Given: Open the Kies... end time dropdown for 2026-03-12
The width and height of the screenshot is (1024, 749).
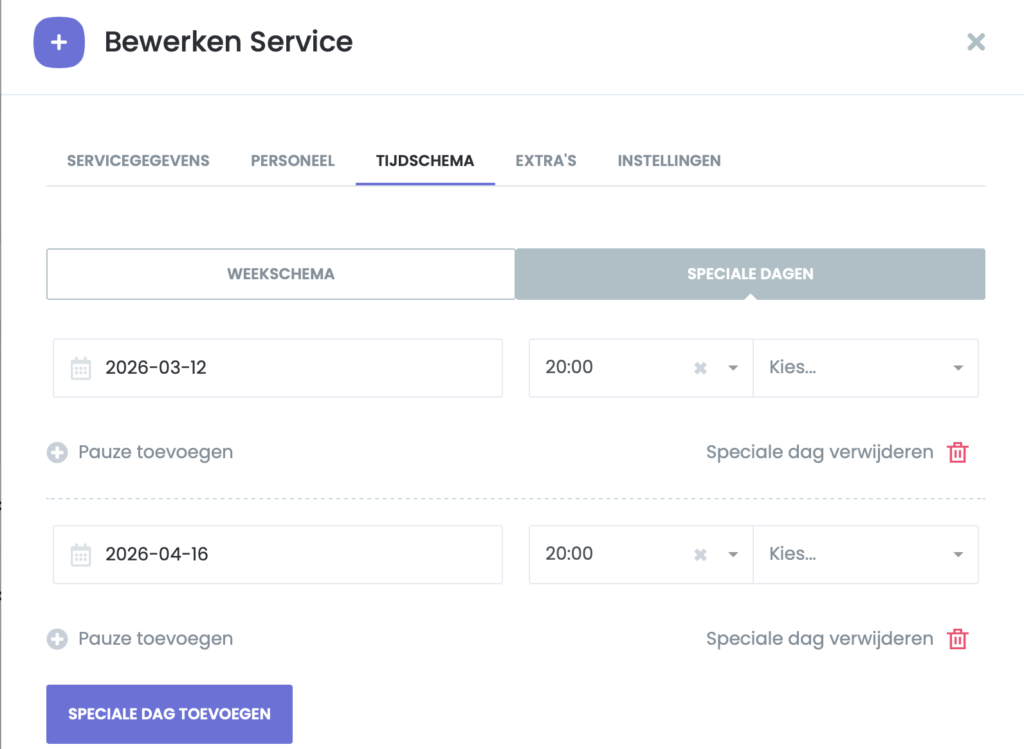Looking at the screenshot, I should pos(864,368).
